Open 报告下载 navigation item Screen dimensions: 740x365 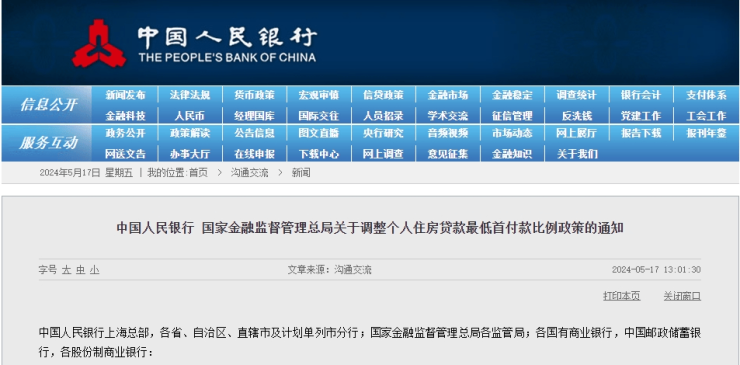[x=641, y=134]
